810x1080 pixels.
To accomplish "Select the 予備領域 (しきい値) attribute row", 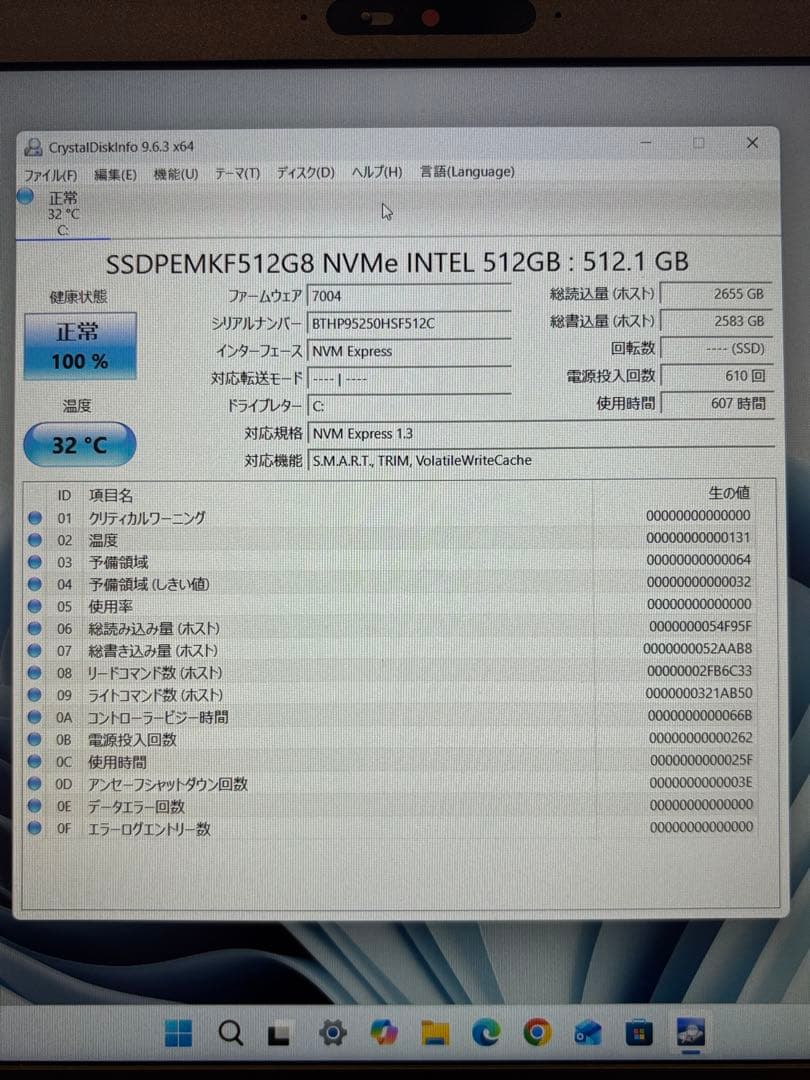I will point(391,583).
